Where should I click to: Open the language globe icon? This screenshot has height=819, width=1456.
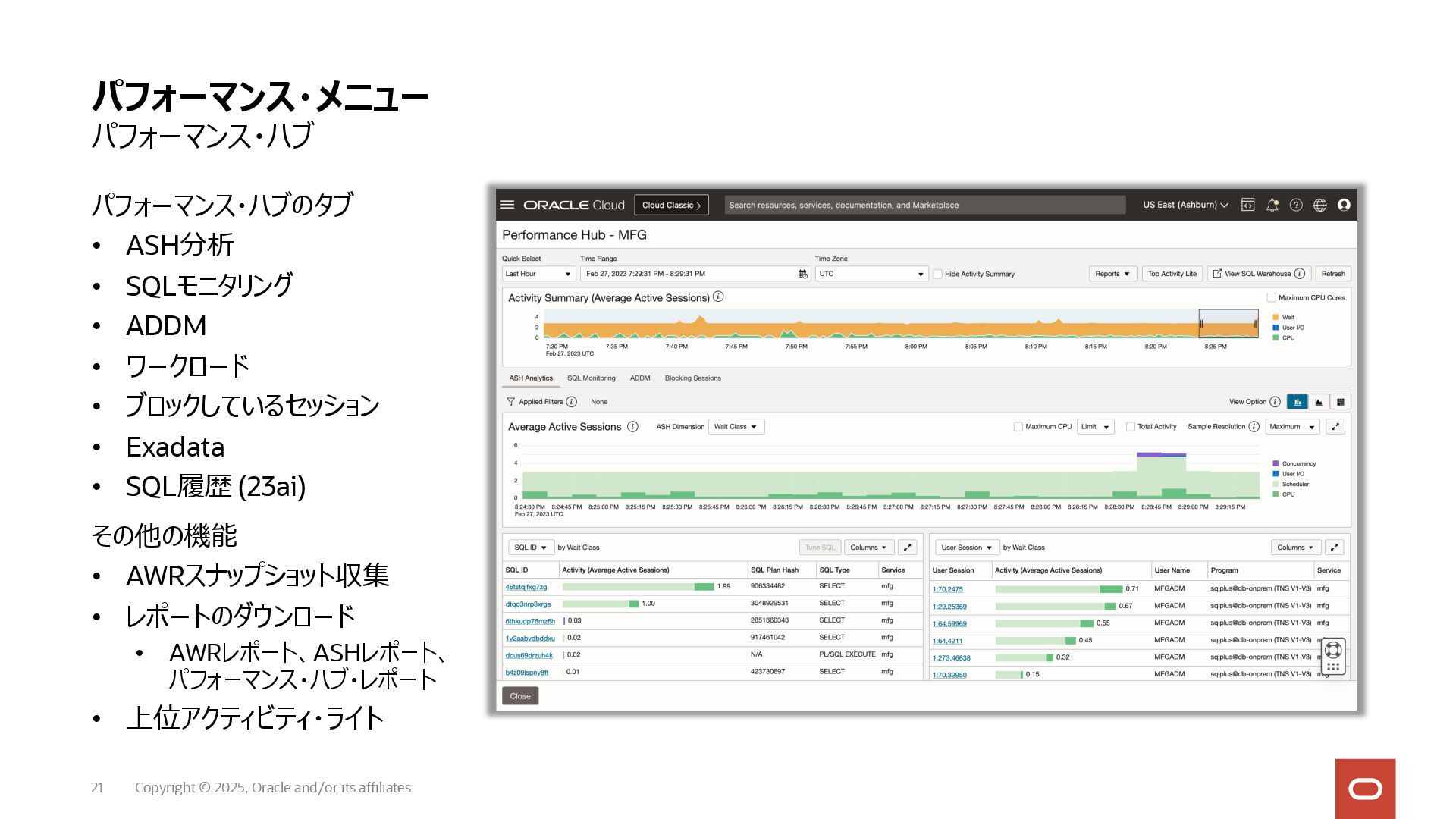[1320, 205]
